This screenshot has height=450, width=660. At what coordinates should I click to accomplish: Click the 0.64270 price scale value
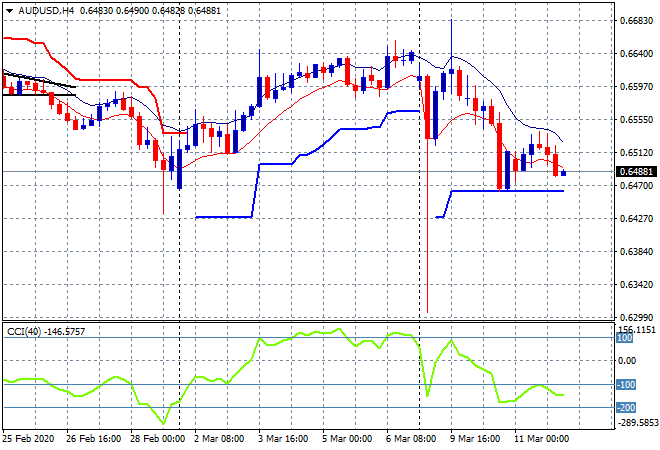(636, 218)
